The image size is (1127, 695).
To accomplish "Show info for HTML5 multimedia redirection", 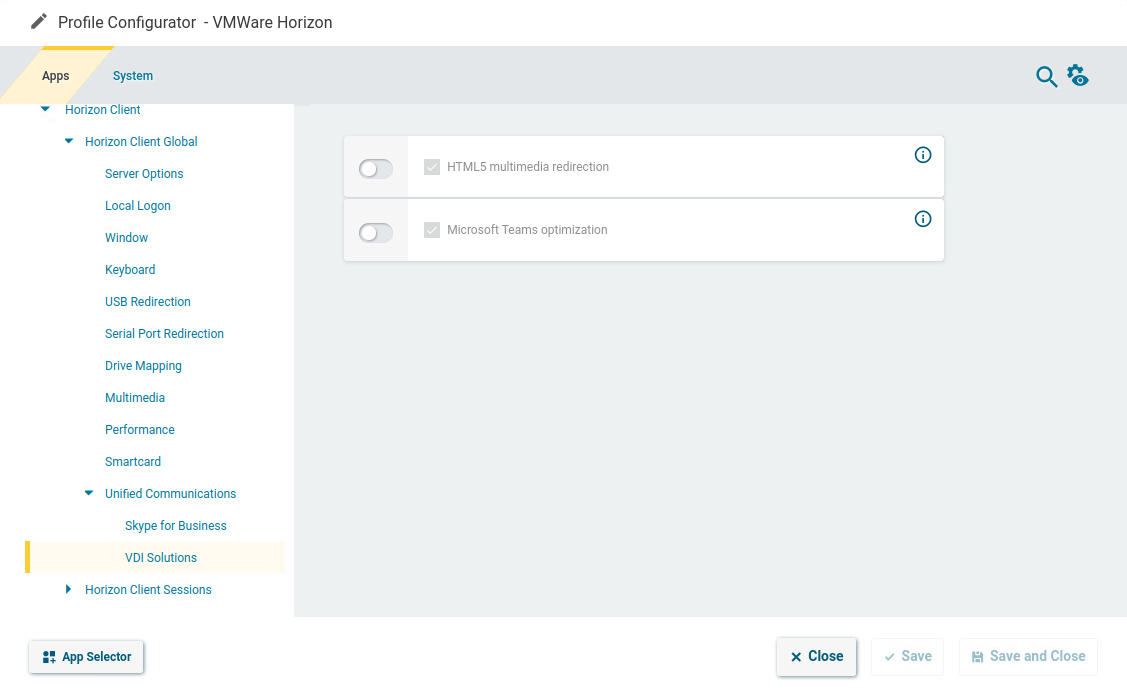I will 923,155.
